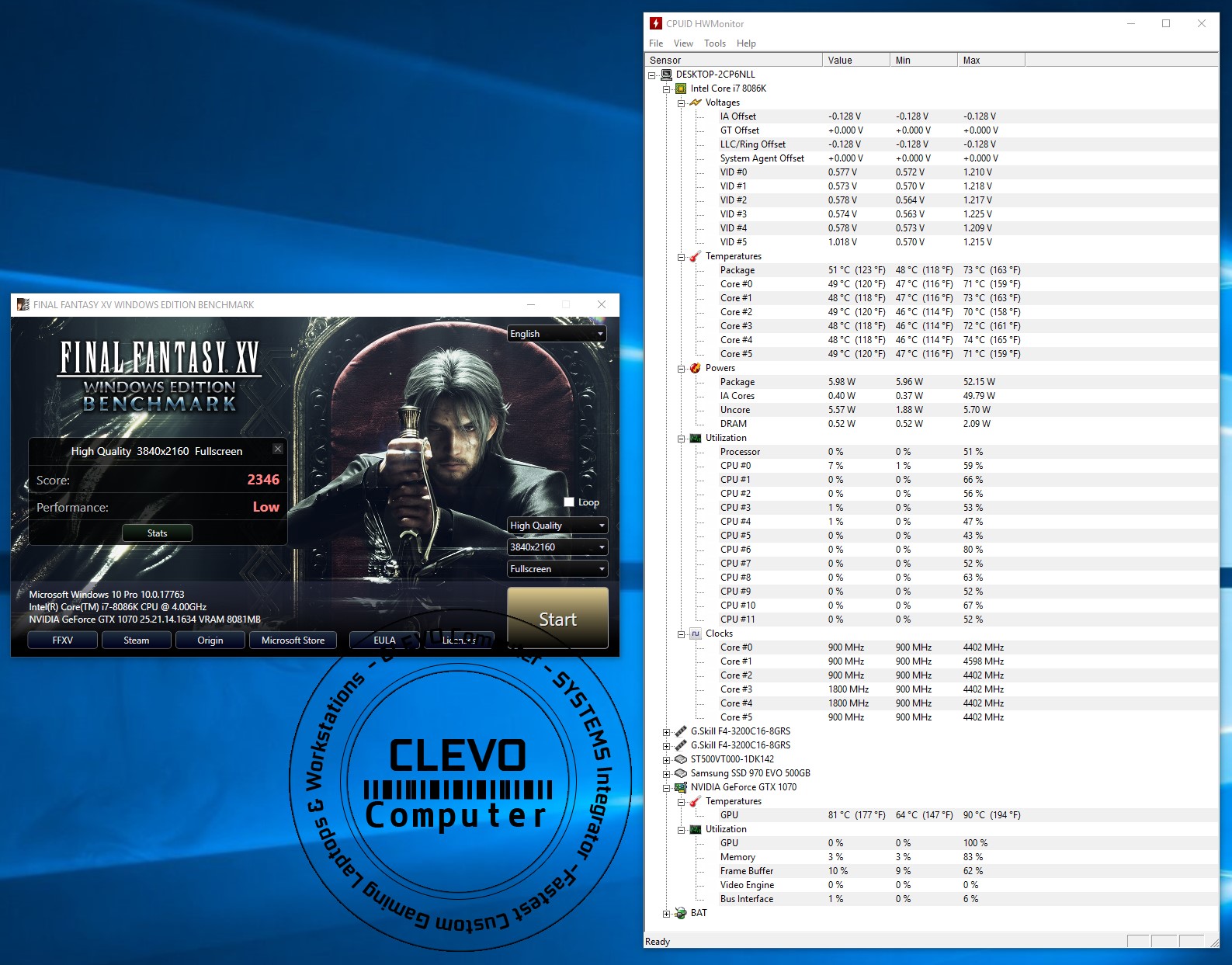This screenshot has height=965, width=1232.
Task: Select the Package temperature row
Action: click(x=932, y=270)
